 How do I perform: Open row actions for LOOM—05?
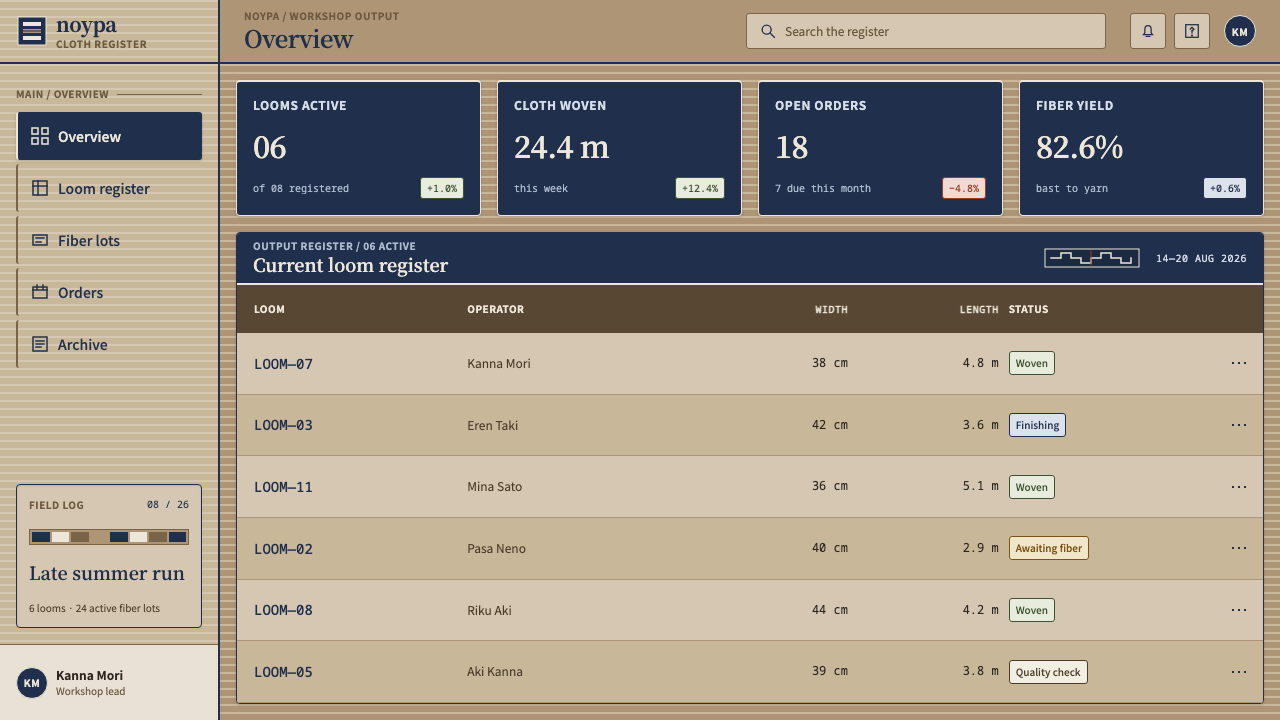(1239, 672)
